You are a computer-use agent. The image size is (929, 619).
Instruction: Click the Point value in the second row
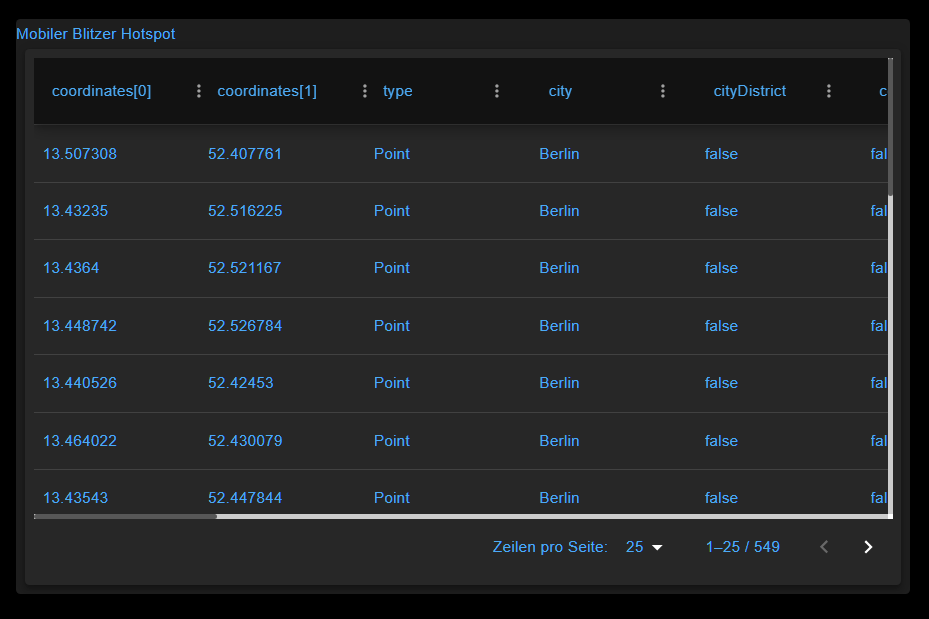391,211
